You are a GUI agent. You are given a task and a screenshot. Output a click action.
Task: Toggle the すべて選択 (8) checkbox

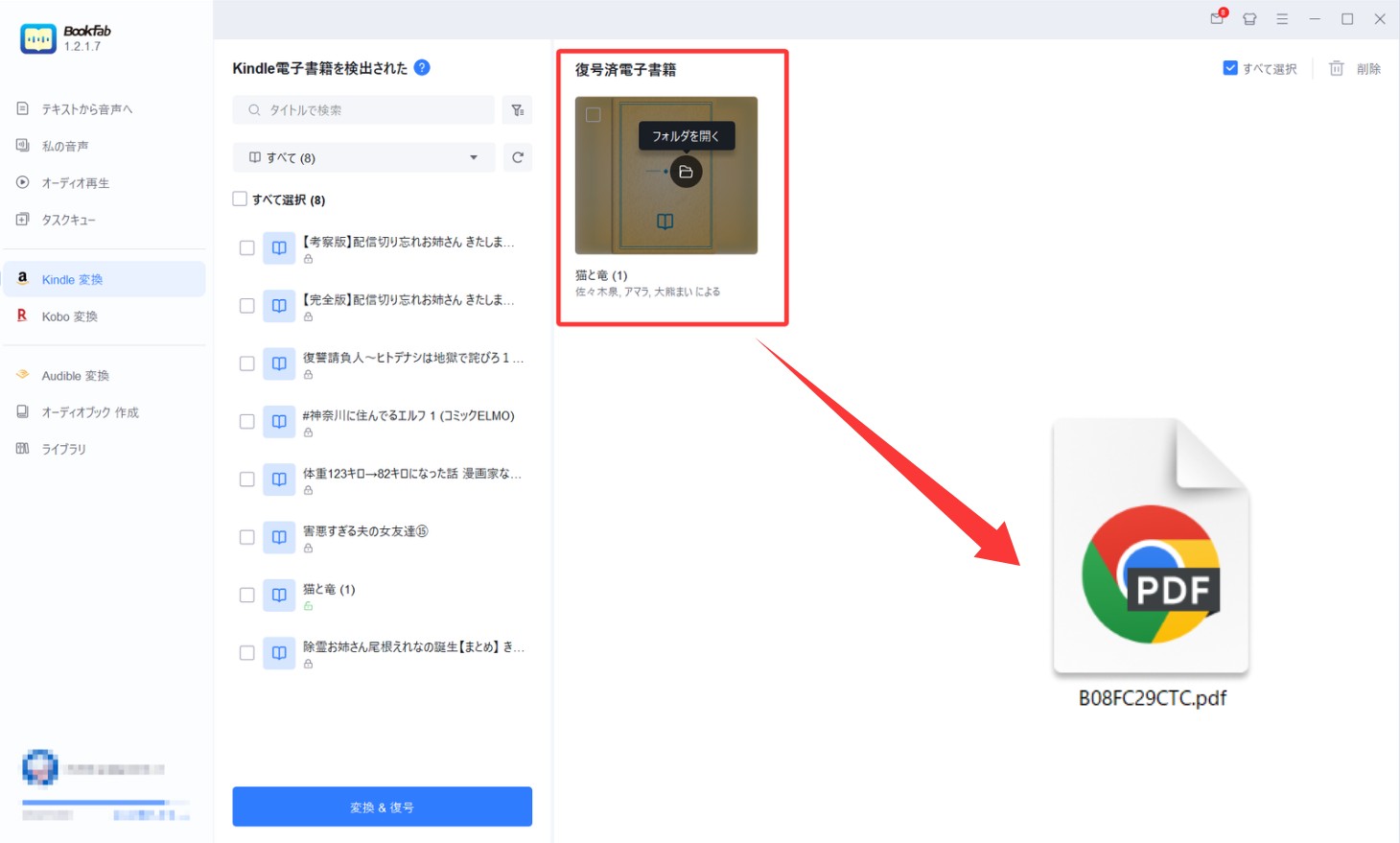pyautogui.click(x=240, y=199)
